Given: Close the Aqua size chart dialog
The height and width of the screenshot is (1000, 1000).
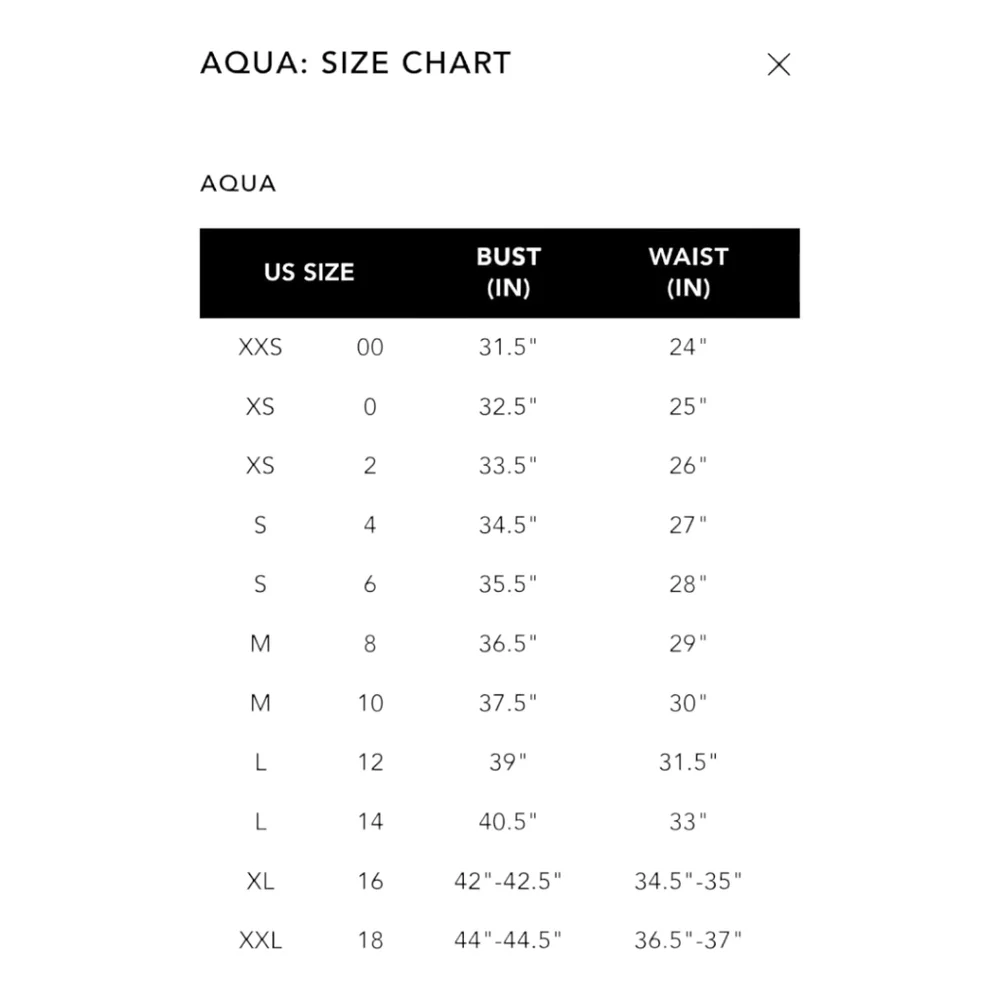Looking at the screenshot, I should [x=778, y=65].
